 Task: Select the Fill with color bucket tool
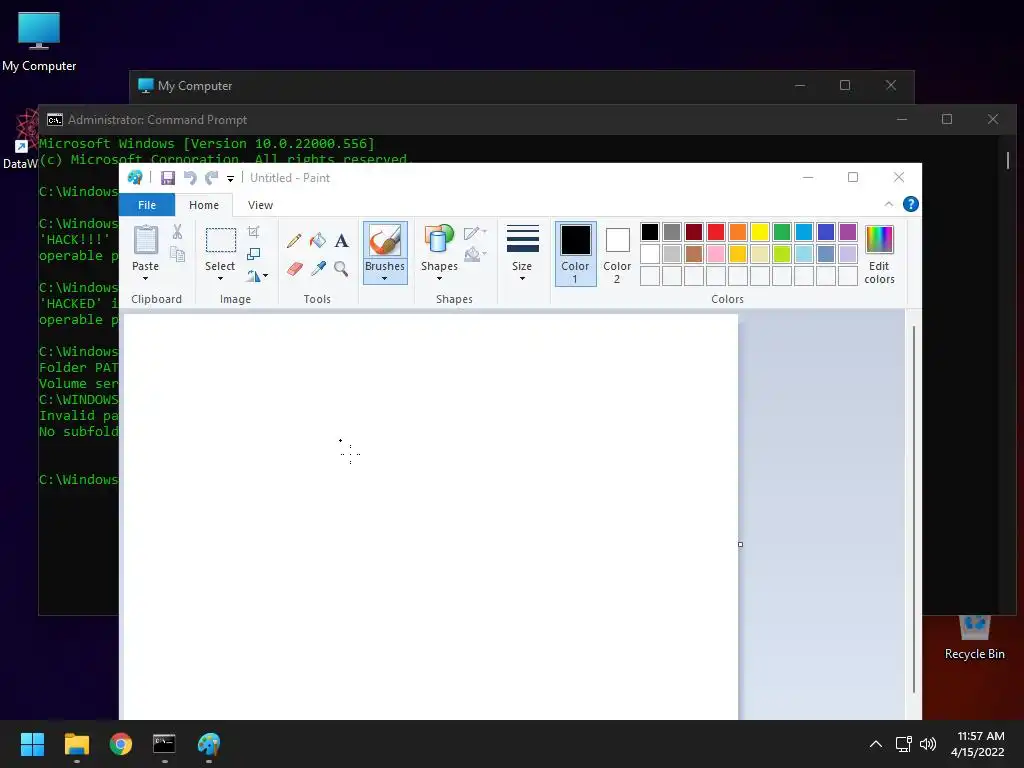(x=318, y=241)
